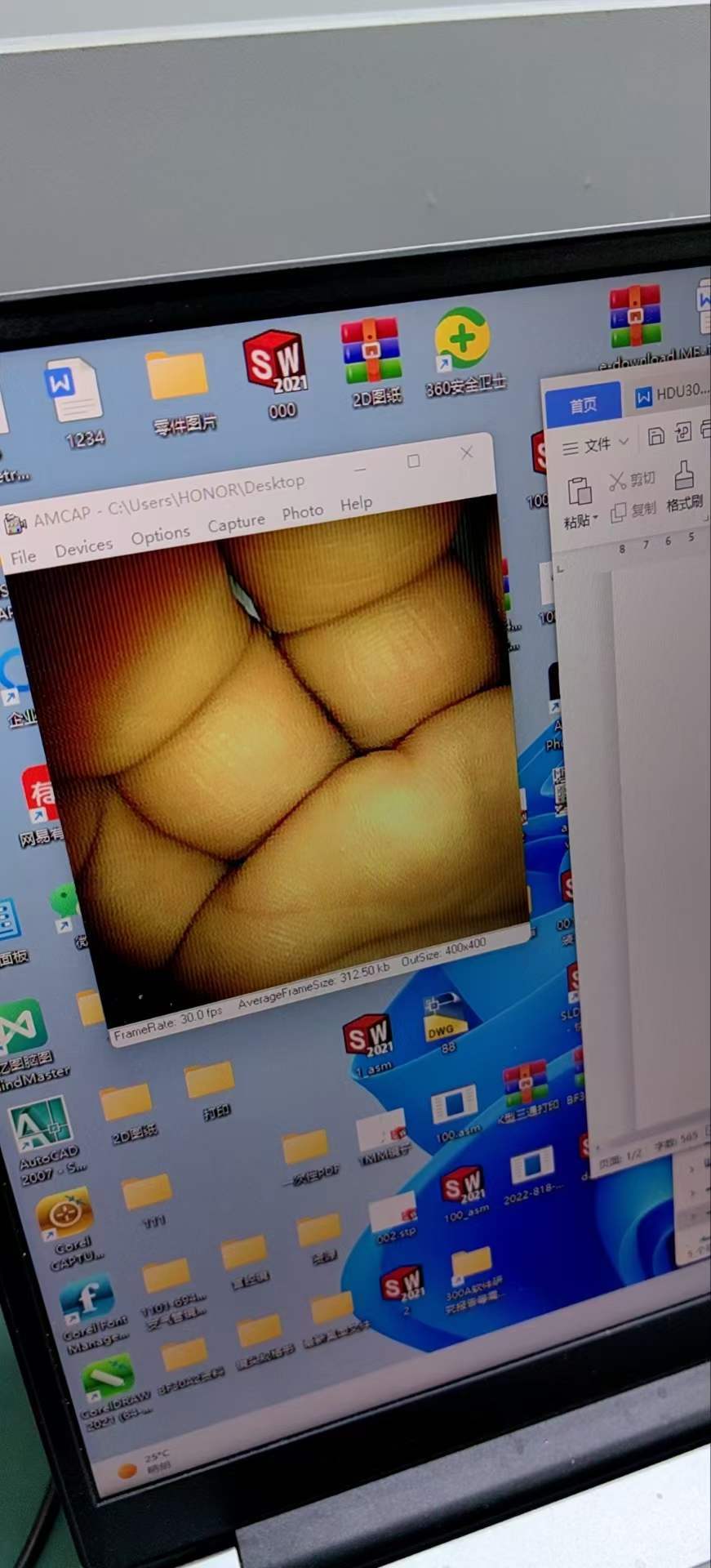
Task: Click the 字数 word count in WPS status bar
Action: [676, 1140]
